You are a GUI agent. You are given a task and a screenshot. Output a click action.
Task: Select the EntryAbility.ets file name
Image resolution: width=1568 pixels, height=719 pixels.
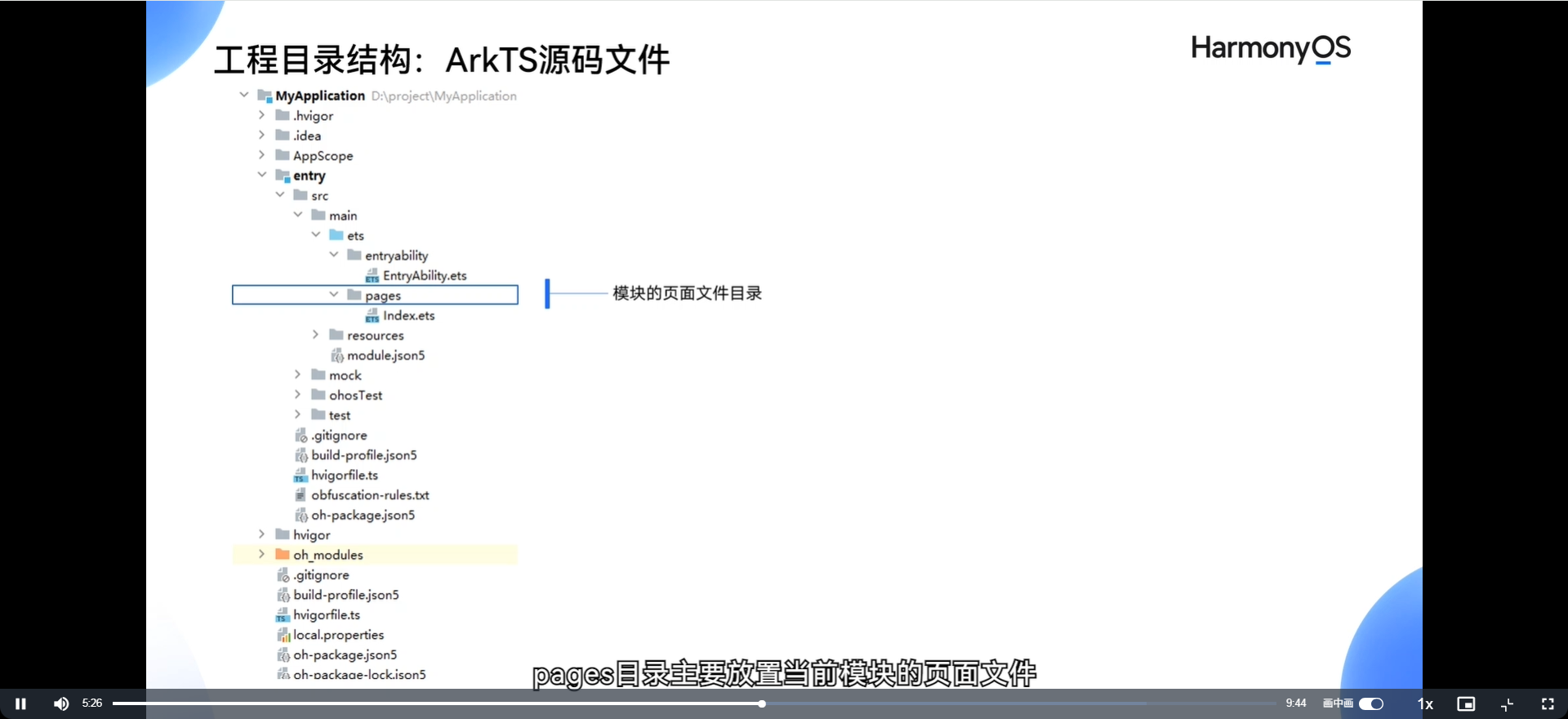click(x=425, y=275)
